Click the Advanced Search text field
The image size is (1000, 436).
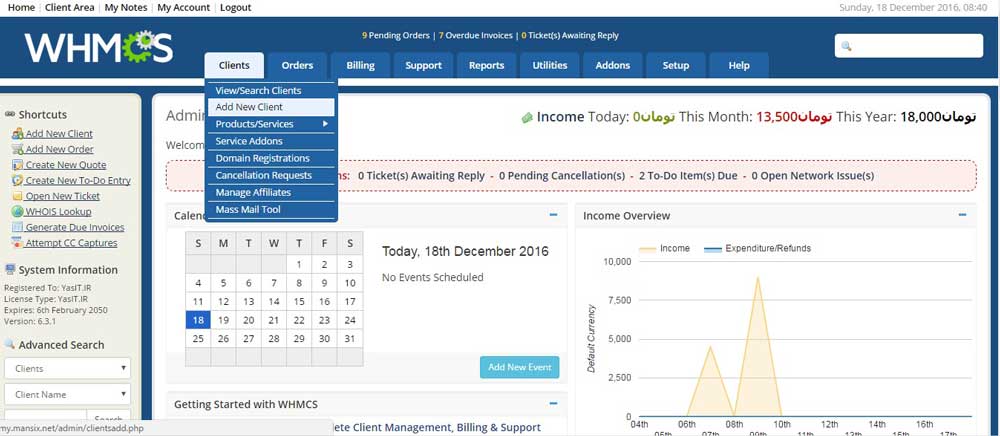point(45,418)
